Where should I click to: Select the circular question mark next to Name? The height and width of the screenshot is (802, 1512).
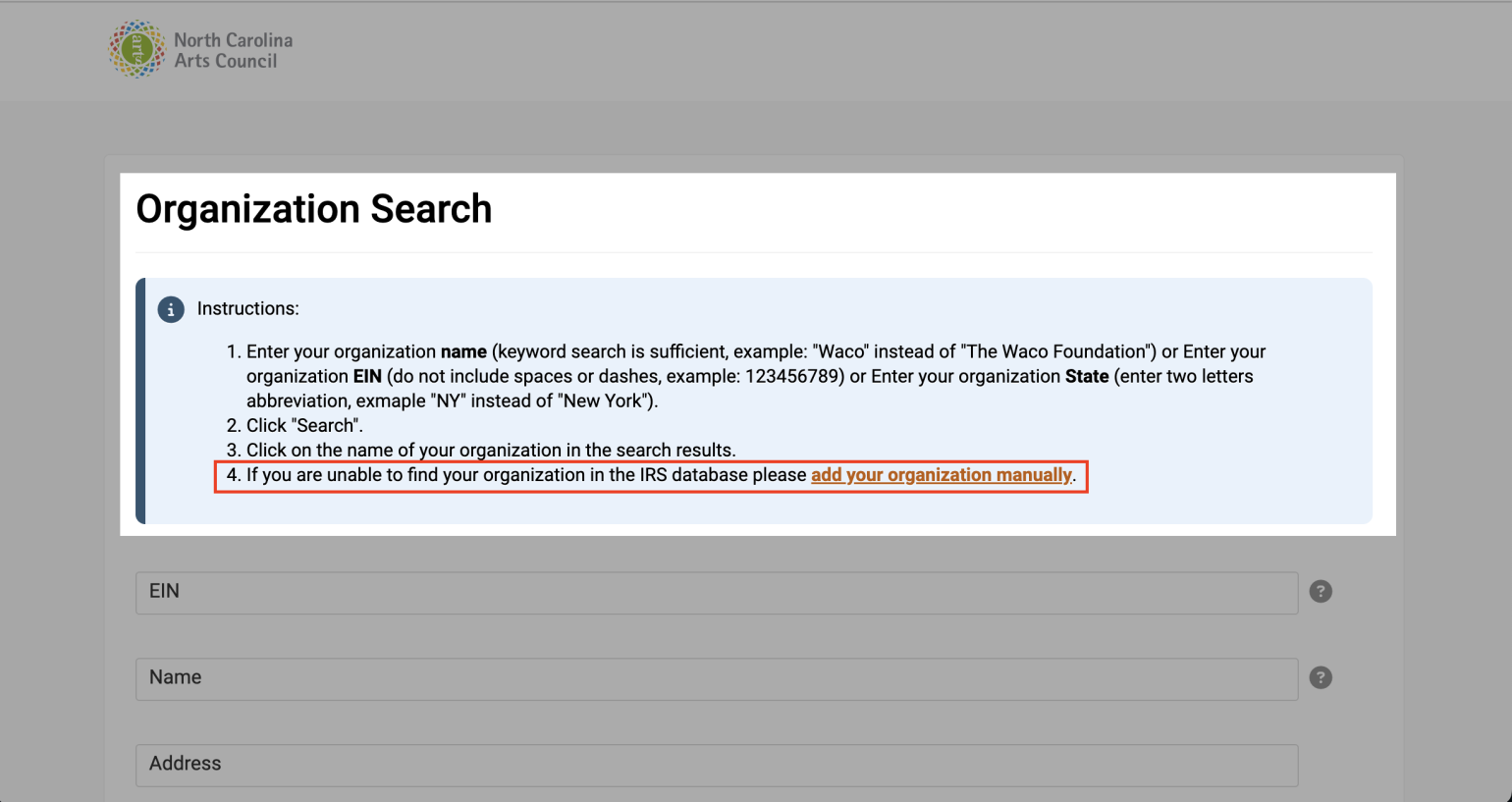pyautogui.click(x=1321, y=677)
